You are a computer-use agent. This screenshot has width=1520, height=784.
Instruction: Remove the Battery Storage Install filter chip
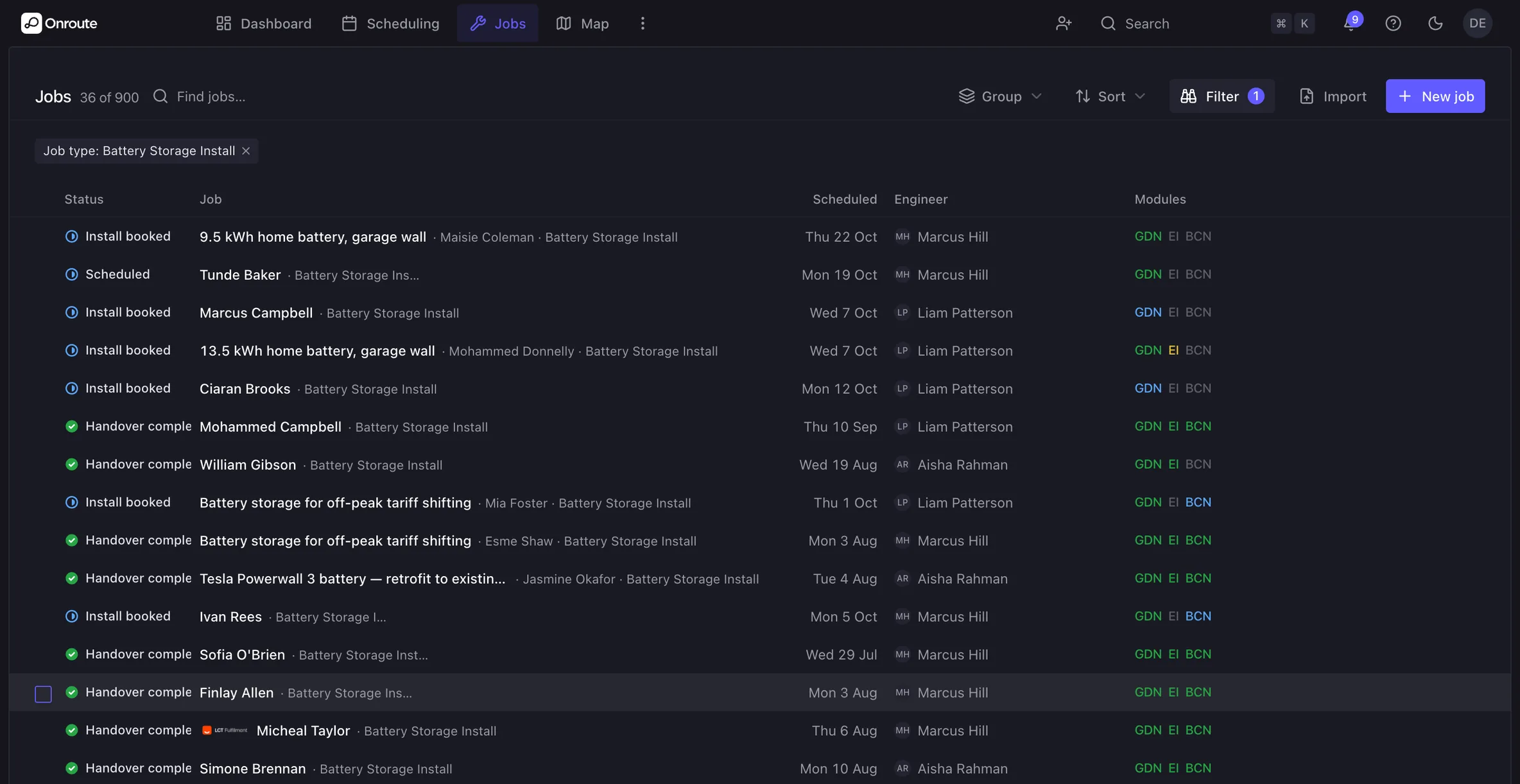tap(246, 151)
